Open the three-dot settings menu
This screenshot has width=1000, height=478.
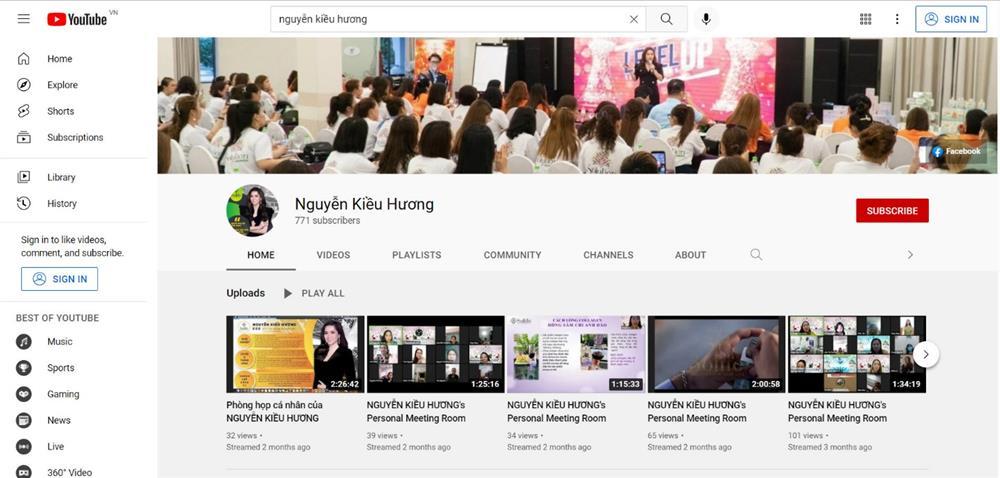click(x=897, y=19)
